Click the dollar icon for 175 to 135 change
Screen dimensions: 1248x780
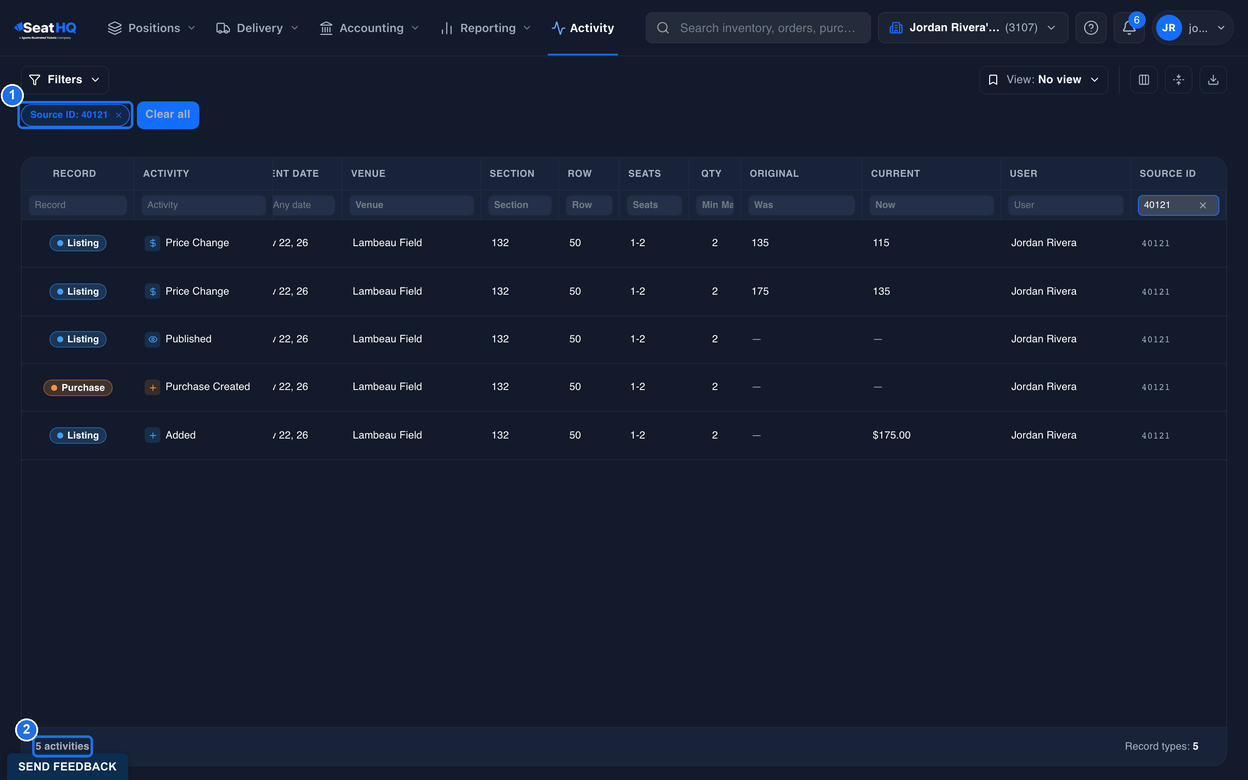tap(152, 292)
